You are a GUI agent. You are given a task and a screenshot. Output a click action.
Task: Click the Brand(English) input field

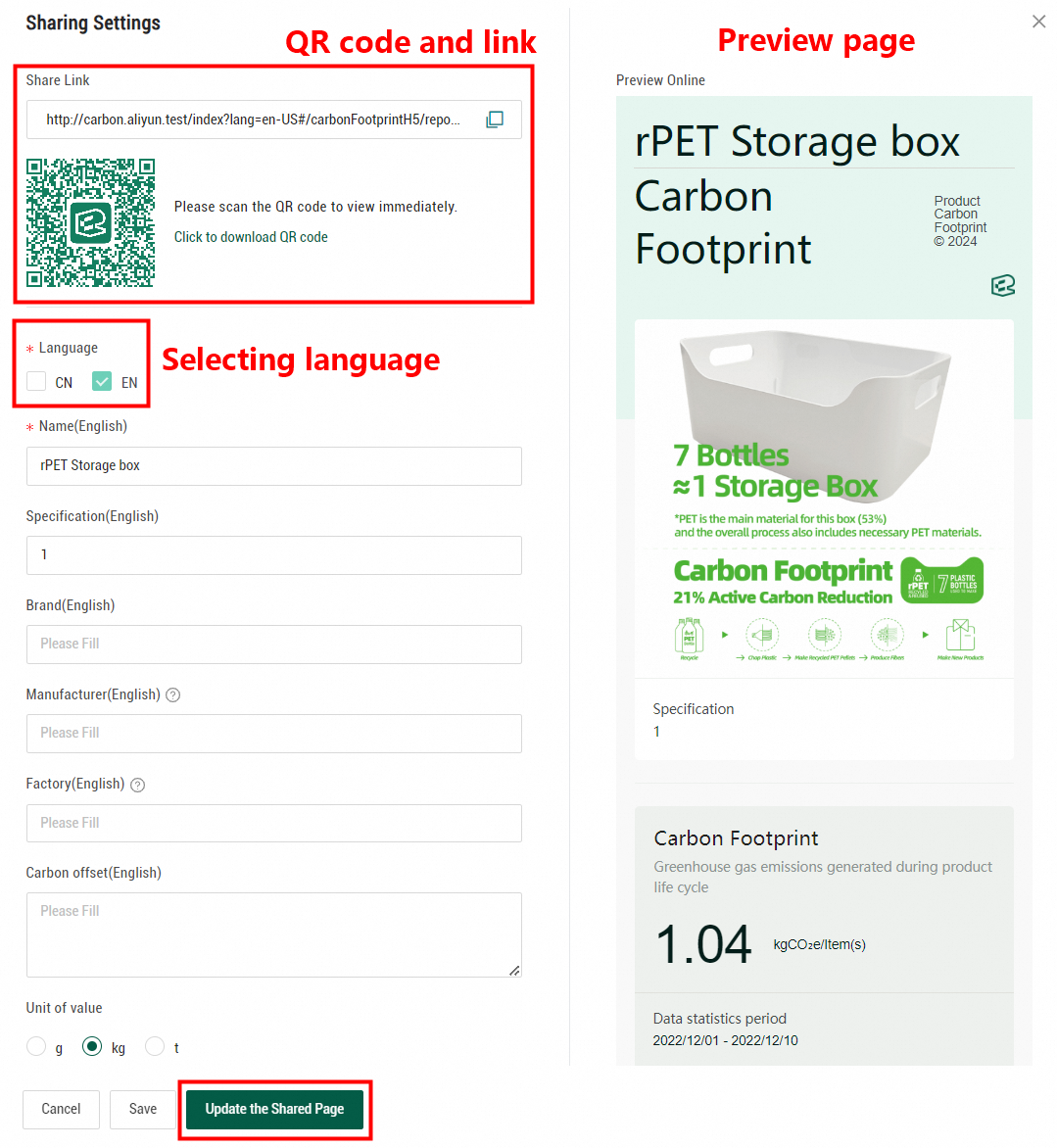(273, 645)
